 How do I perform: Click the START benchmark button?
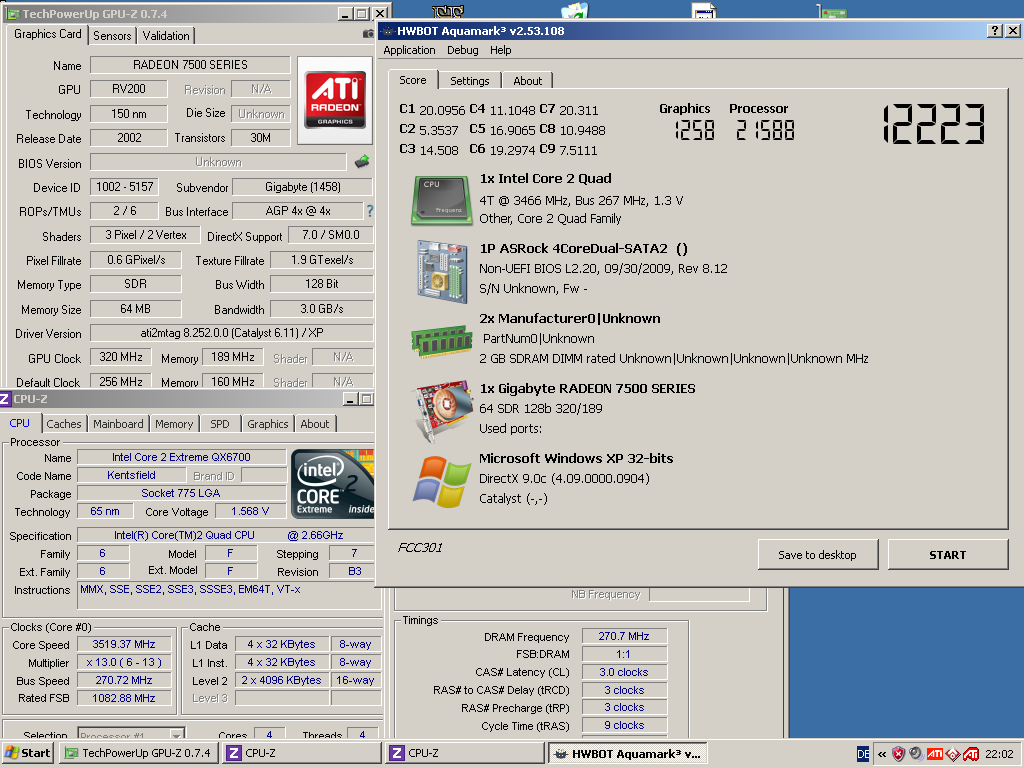(x=948, y=554)
